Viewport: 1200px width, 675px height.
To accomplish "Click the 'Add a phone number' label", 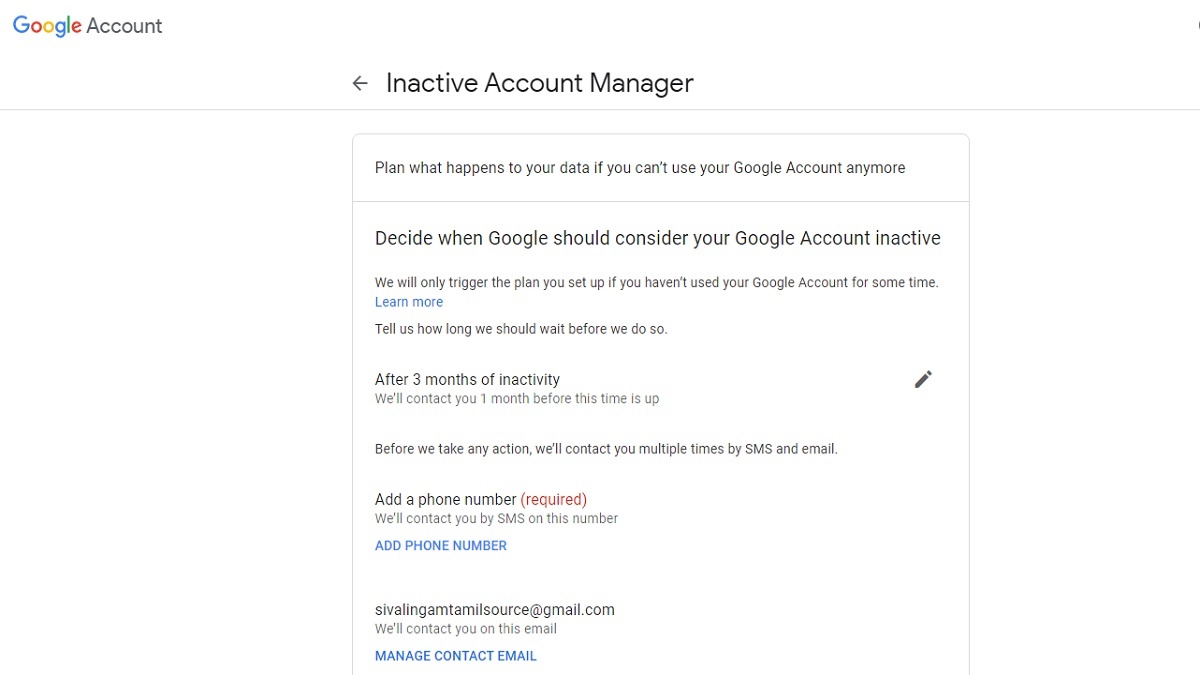I will point(445,499).
